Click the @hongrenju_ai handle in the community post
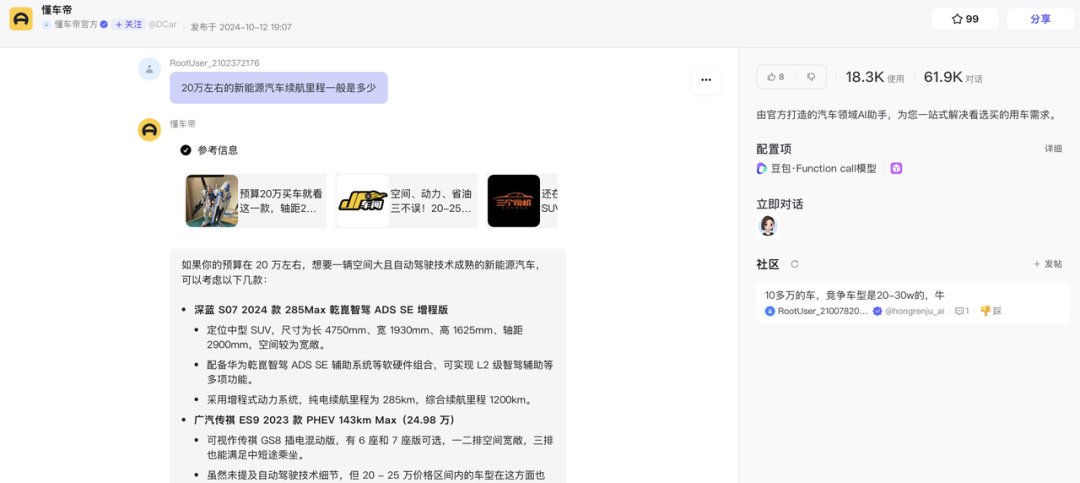1080x483 pixels. point(915,311)
